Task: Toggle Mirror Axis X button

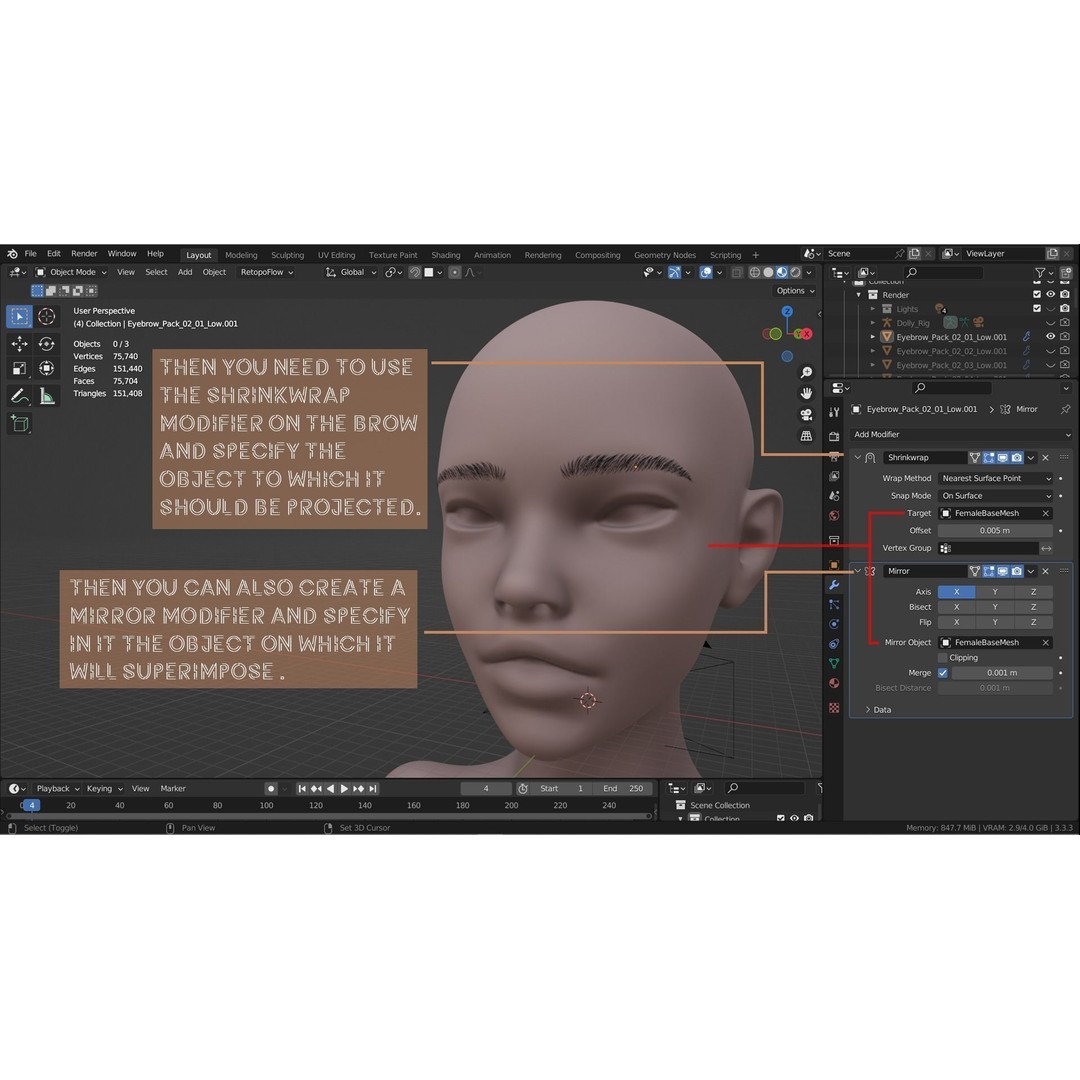Action: pyautogui.click(x=956, y=592)
